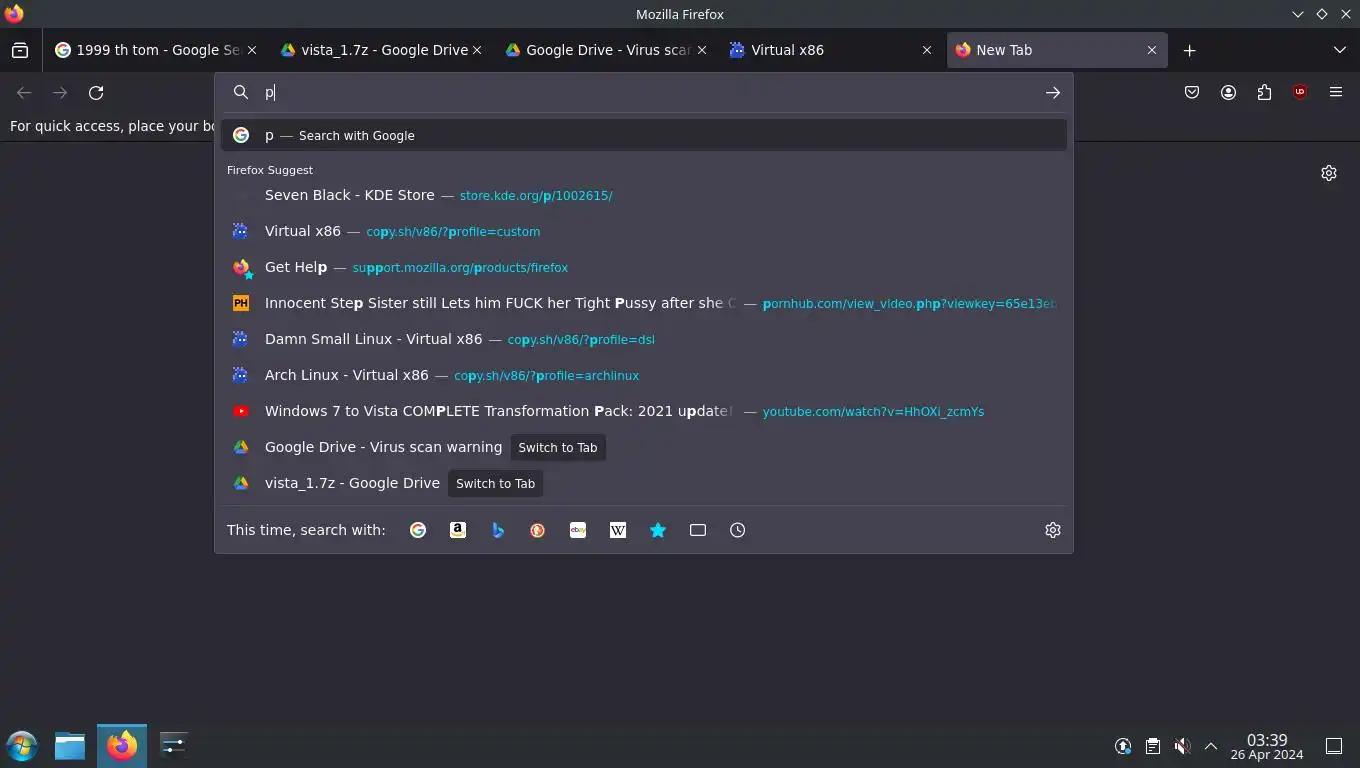Choose 'p — Search with Google' suggestion

pyautogui.click(x=644, y=135)
